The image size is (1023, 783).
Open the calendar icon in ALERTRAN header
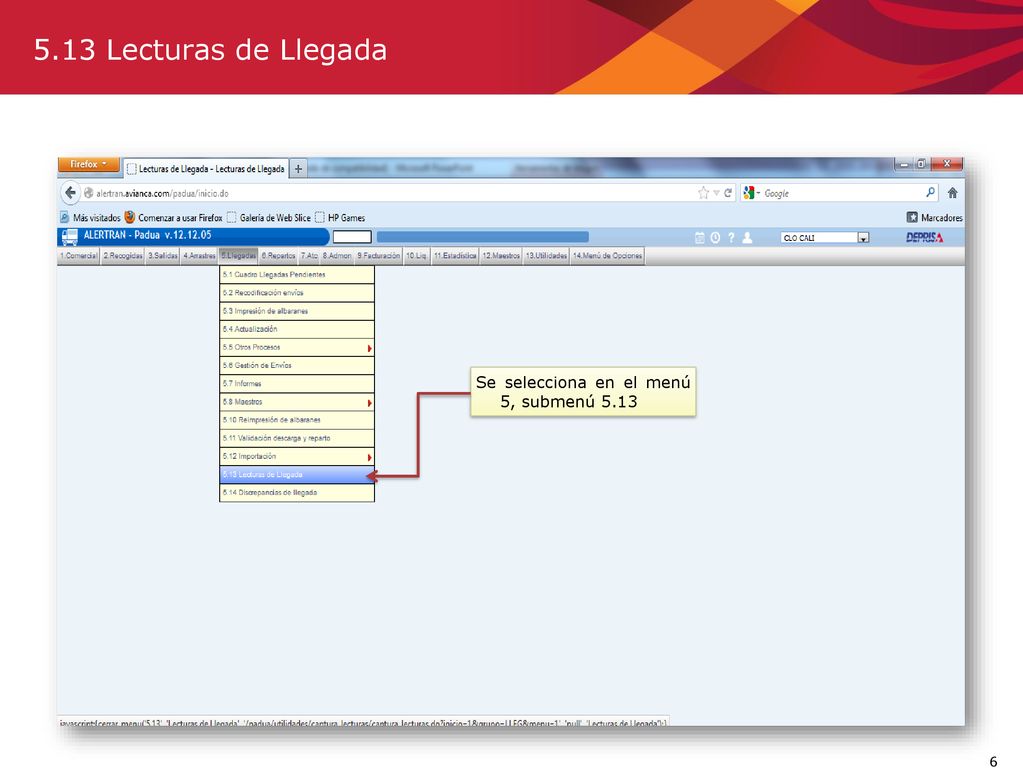click(699, 238)
